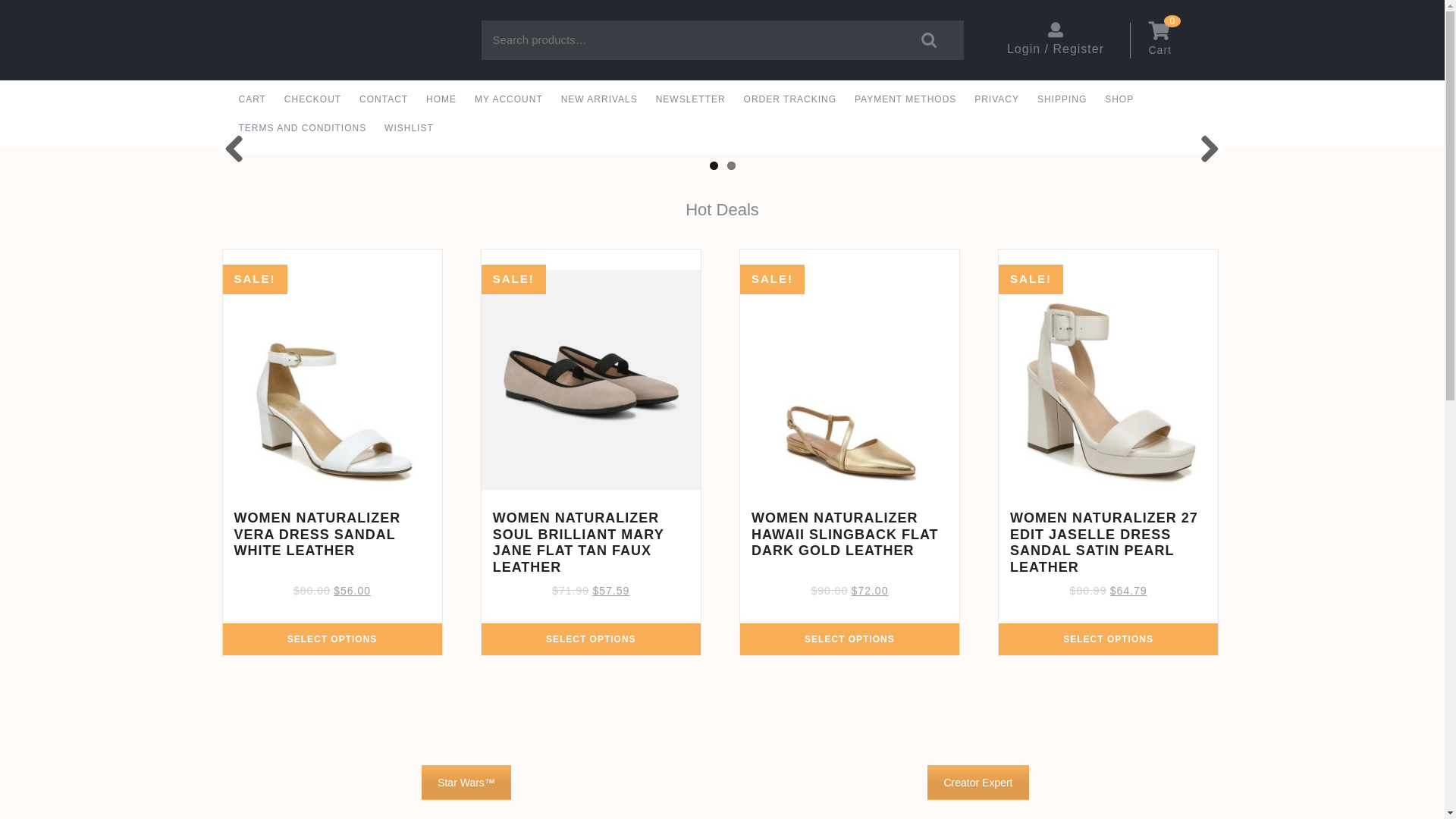Image resolution: width=1456 pixels, height=819 pixels.
Task: Open MY ACCOUNT menu item
Action: (509, 99)
